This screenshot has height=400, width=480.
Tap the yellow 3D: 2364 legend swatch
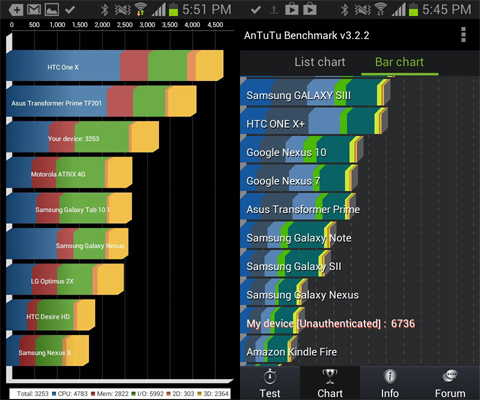pyautogui.click(x=200, y=394)
